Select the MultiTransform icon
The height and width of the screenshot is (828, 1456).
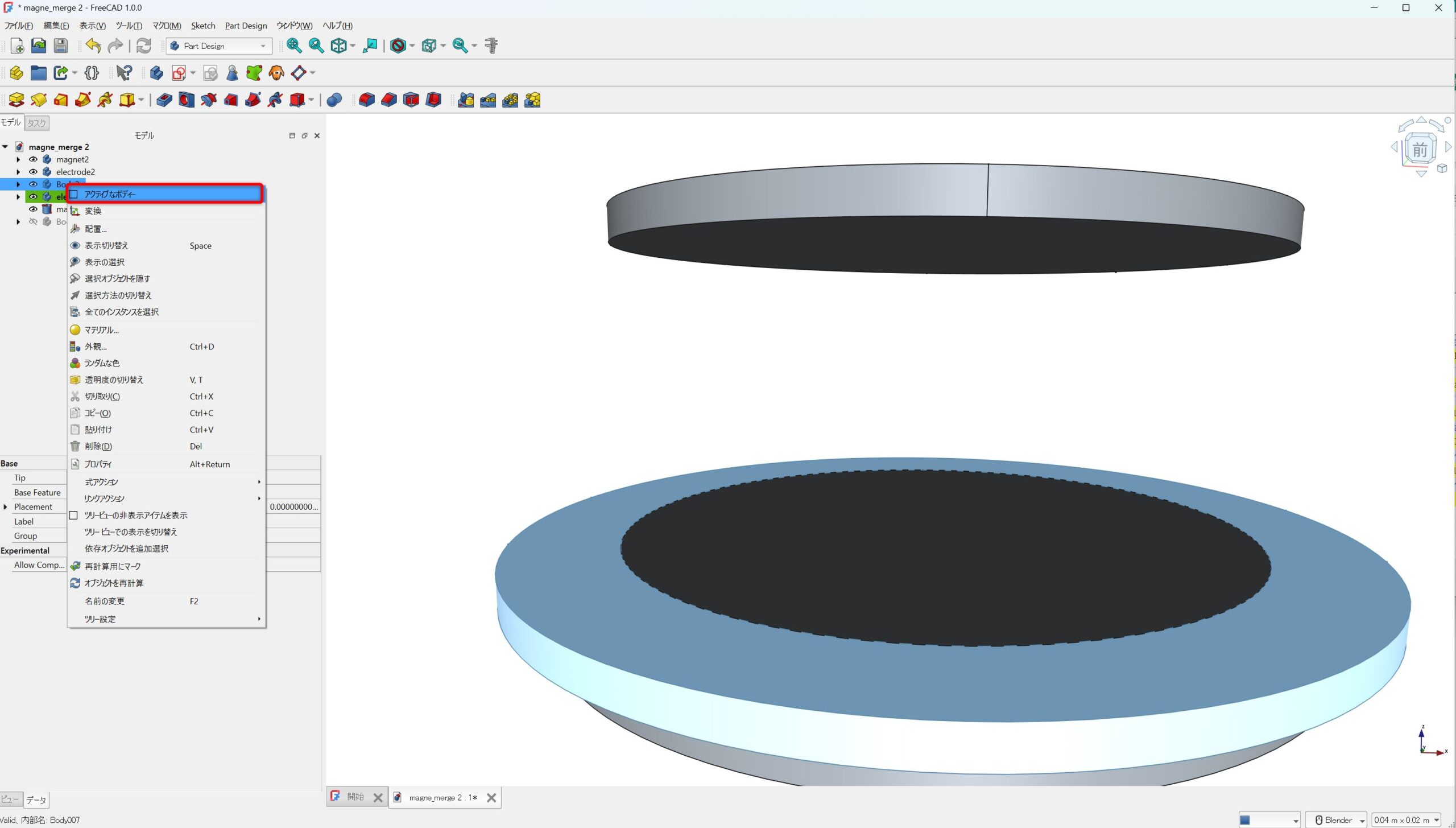pyautogui.click(x=532, y=100)
